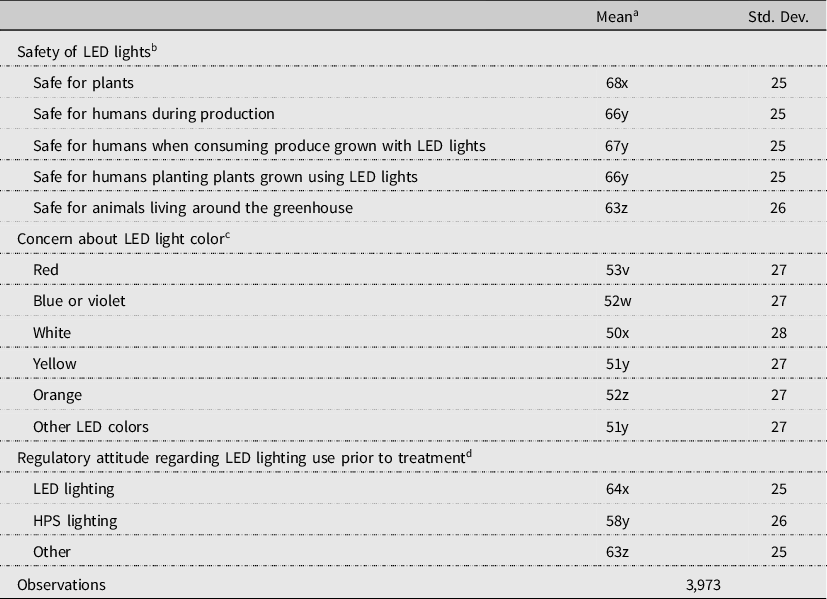The height and width of the screenshot is (599, 827).
Task: Click the 'Orange' row label
Action: pos(56,395)
